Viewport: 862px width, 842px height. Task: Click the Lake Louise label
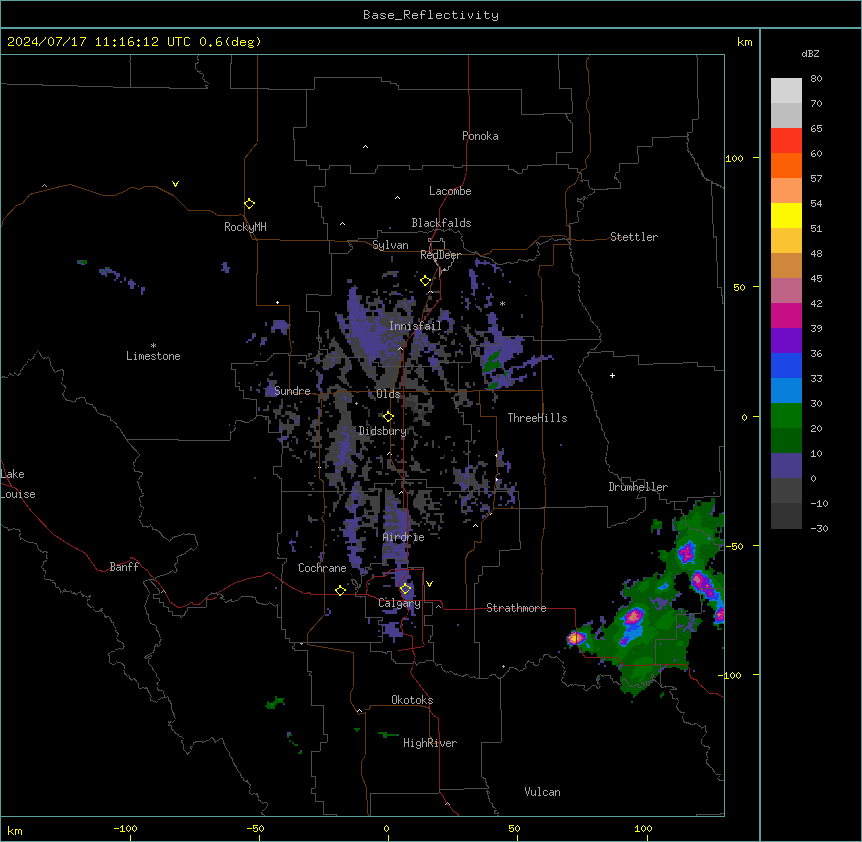[x=18, y=484]
